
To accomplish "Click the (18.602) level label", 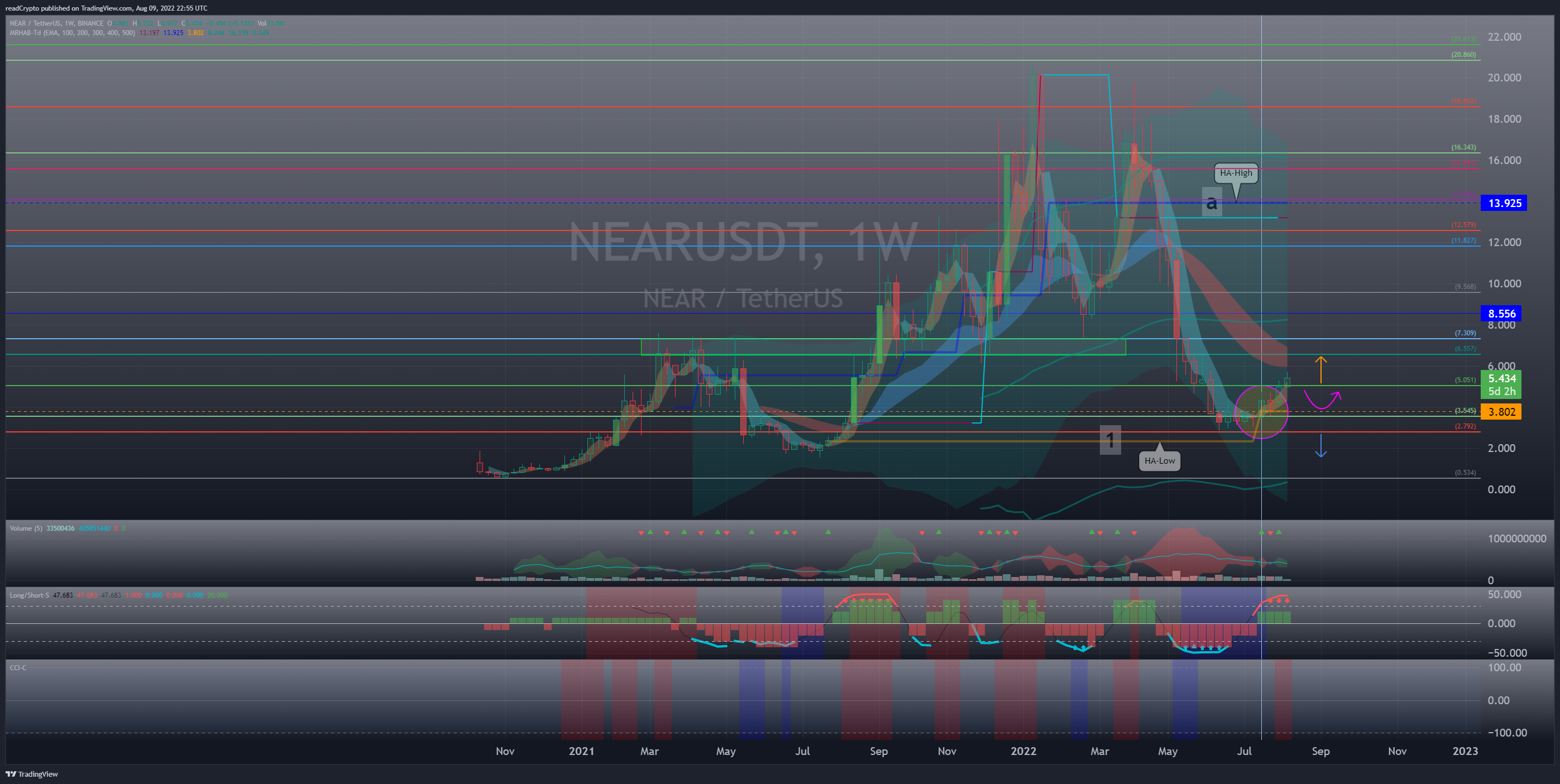I will click(x=1463, y=101).
